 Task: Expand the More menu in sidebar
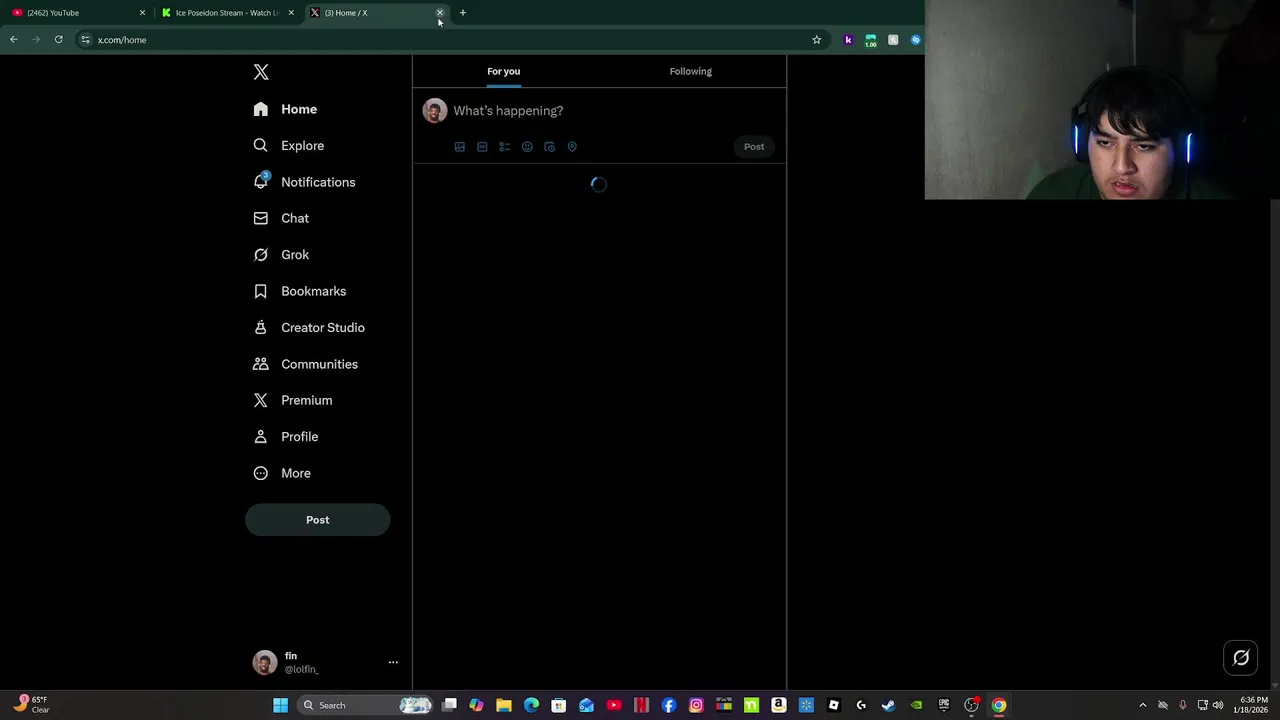(x=282, y=473)
